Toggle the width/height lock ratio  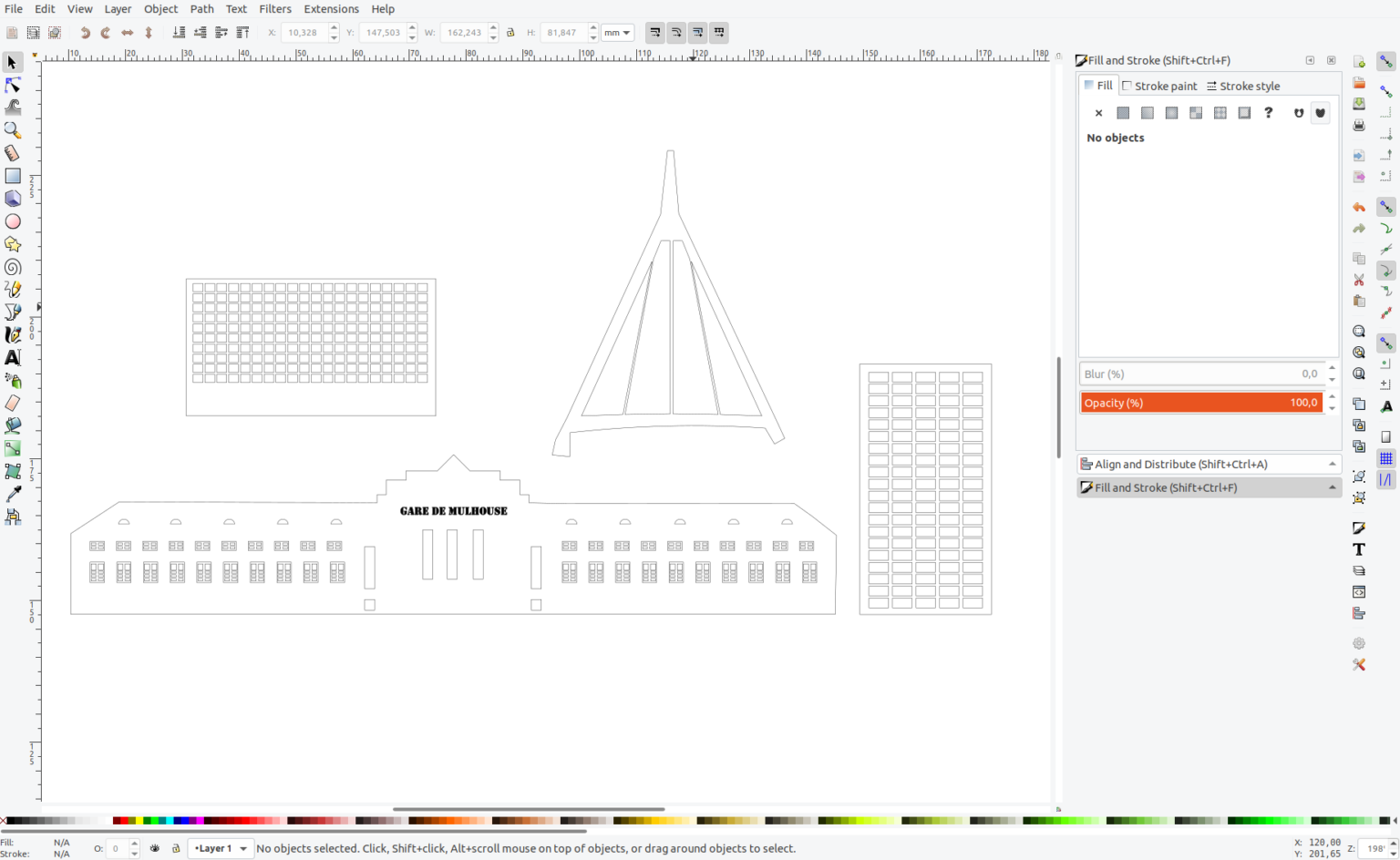[510, 33]
